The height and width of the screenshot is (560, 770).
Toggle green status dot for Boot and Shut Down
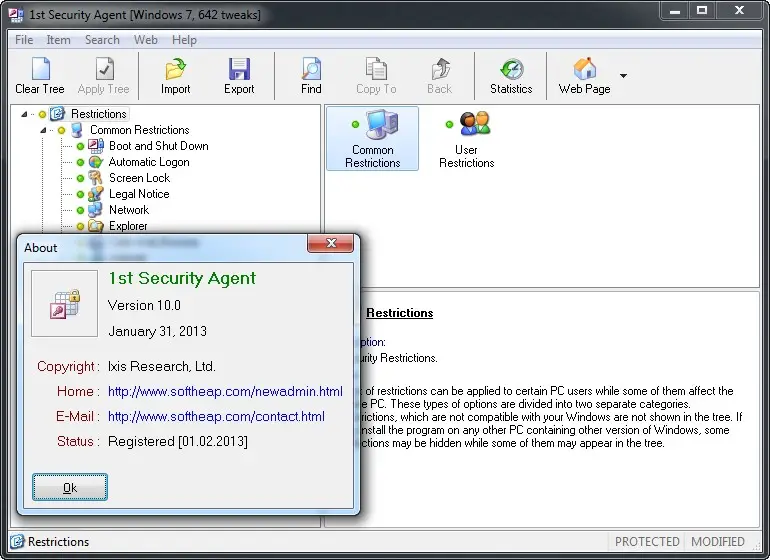tap(81, 146)
